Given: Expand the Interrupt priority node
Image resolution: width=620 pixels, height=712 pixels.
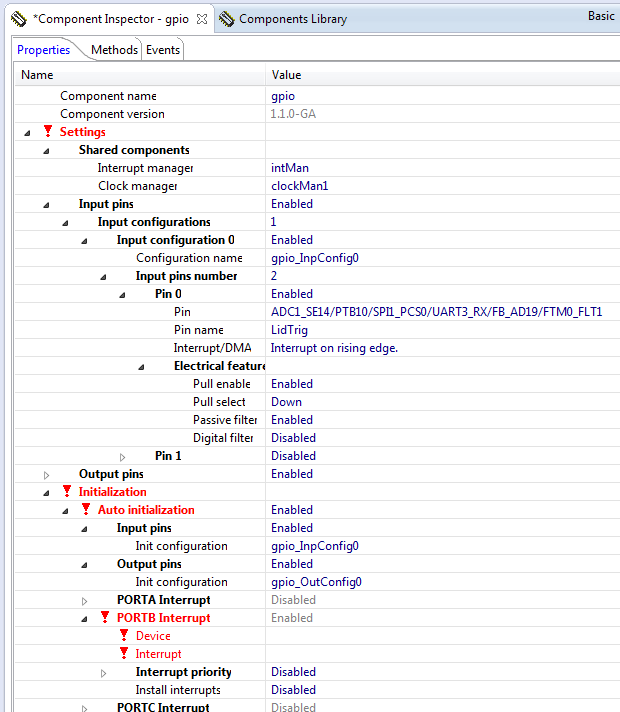Looking at the screenshot, I should tap(103, 672).
